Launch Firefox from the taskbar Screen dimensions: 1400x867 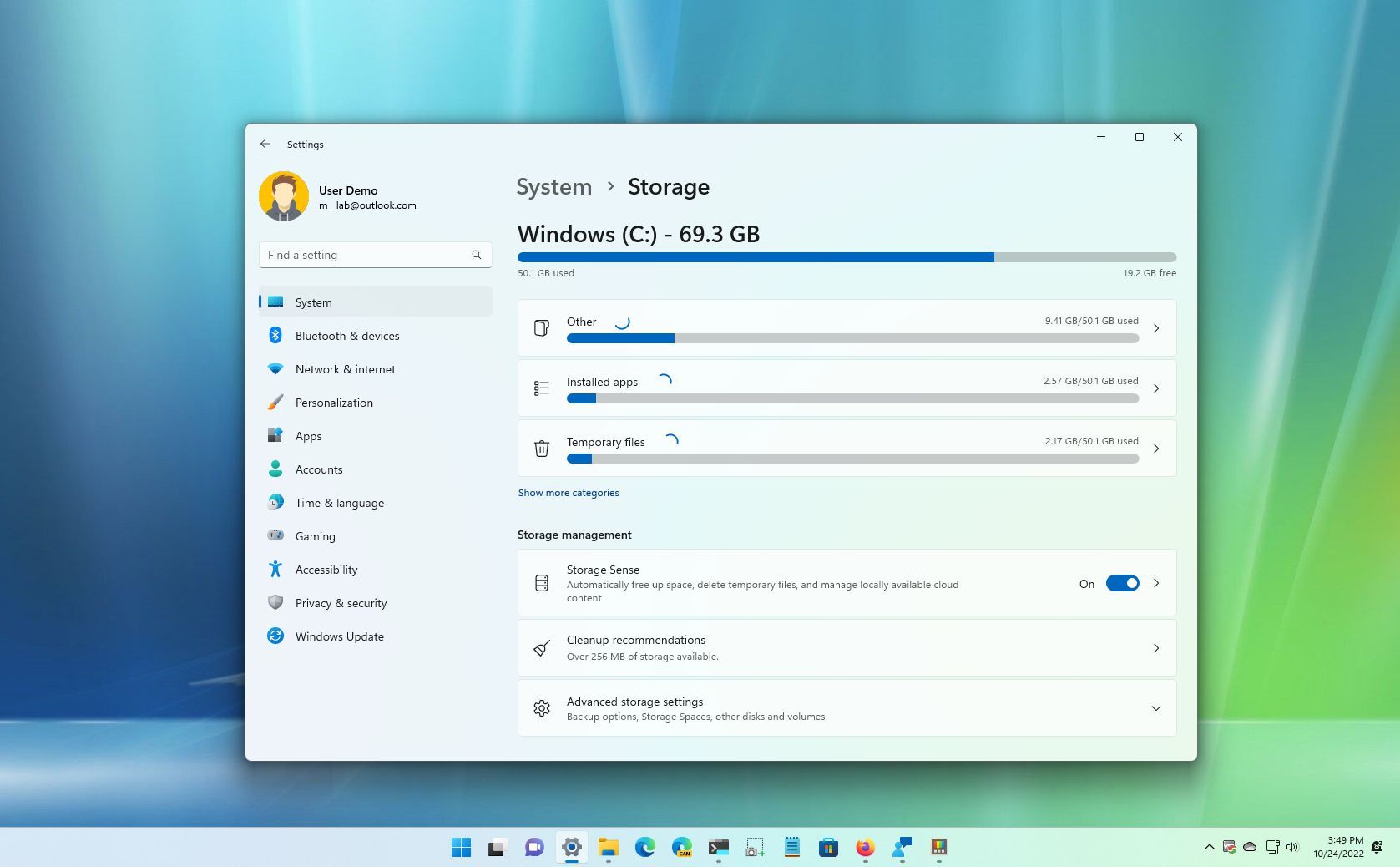pyautogui.click(x=864, y=847)
